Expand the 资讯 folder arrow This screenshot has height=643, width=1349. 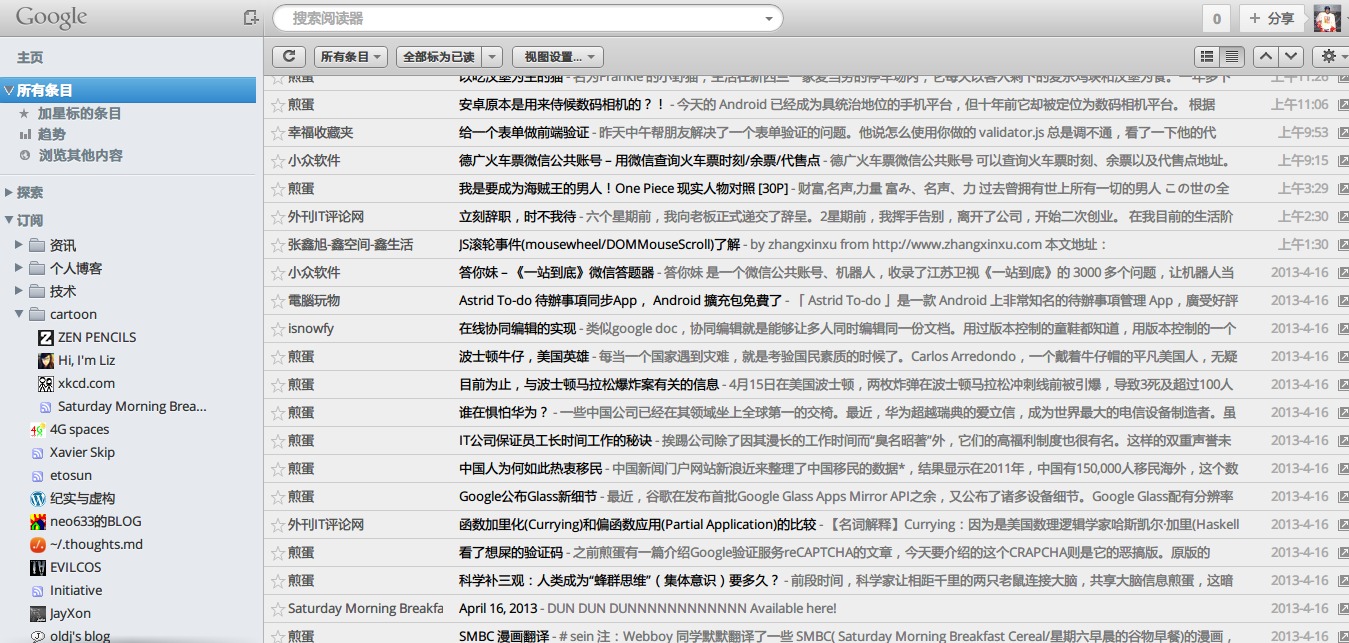click(19, 245)
